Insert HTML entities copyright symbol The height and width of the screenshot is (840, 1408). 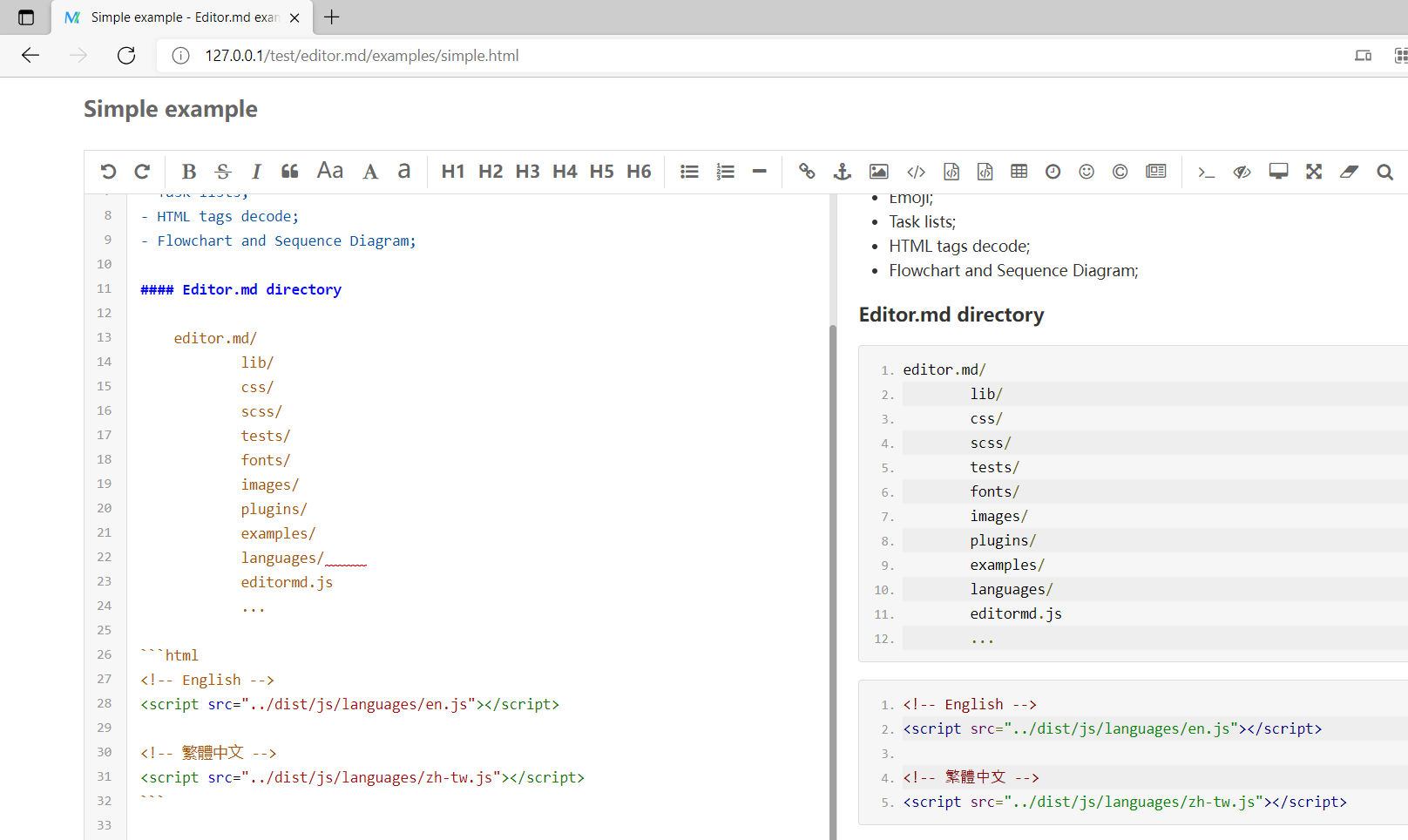pyautogui.click(x=1120, y=172)
